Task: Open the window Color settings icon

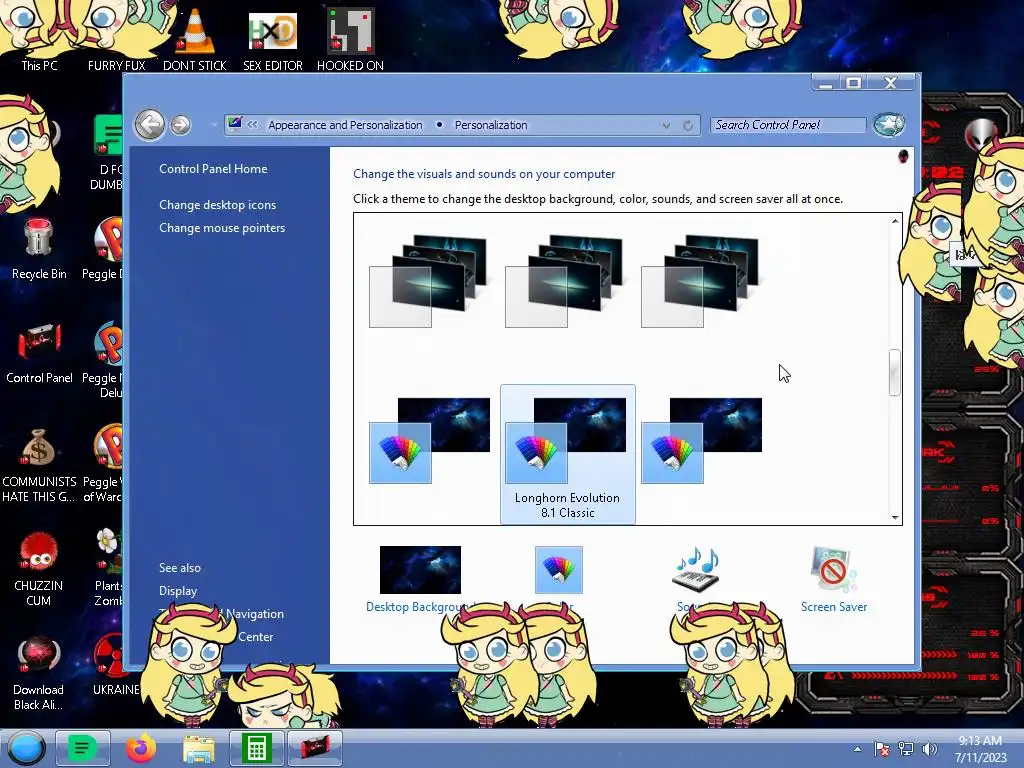Action: 558,570
